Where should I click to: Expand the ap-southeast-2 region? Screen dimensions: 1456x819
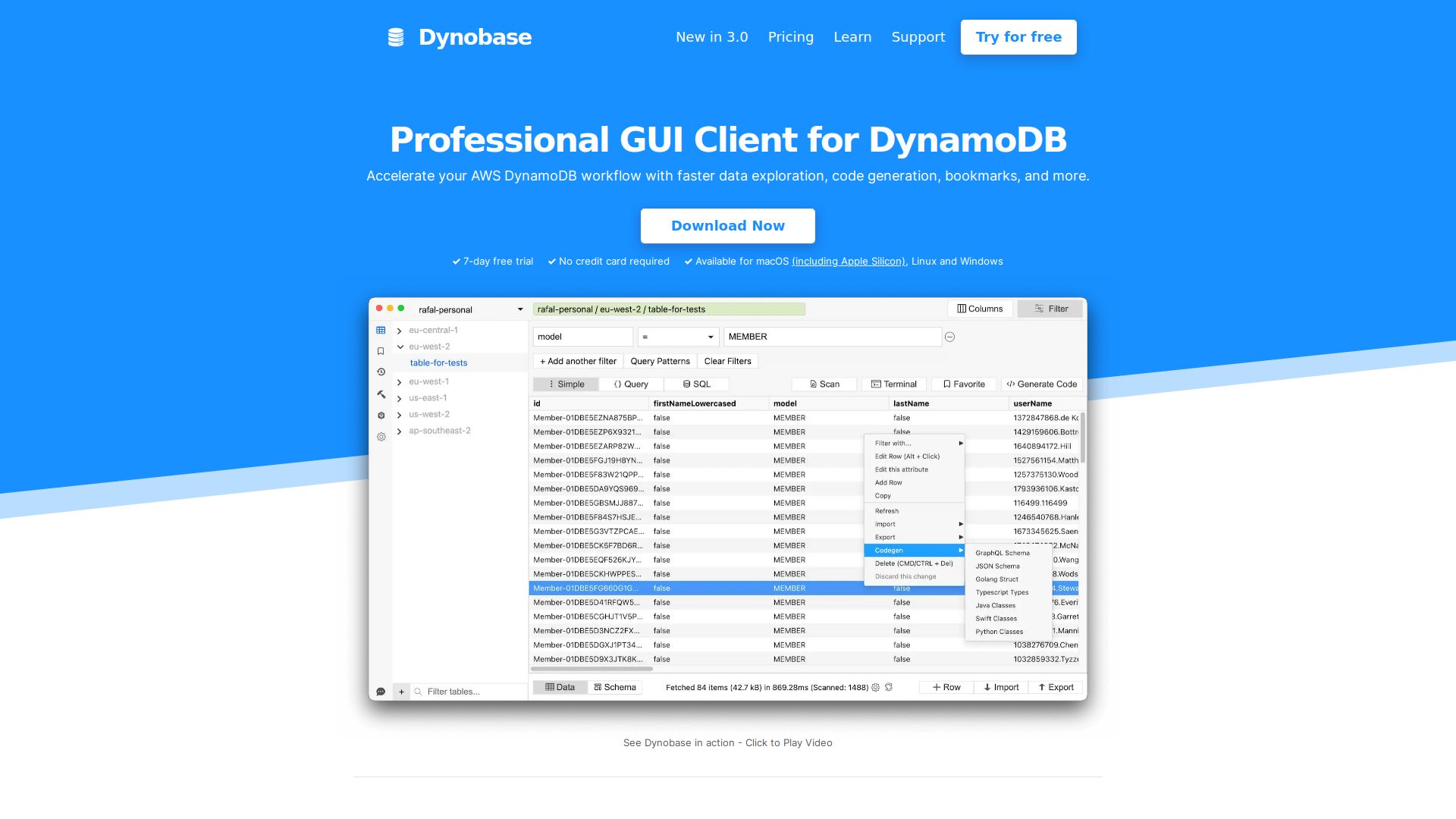[x=399, y=431]
